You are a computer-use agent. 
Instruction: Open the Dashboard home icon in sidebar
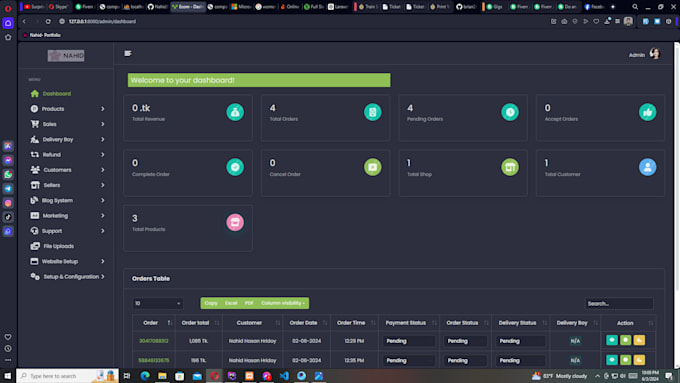(35, 94)
